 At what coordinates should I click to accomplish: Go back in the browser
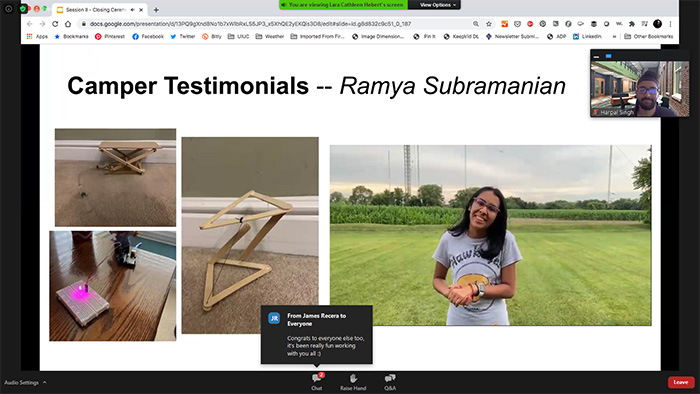coord(30,24)
